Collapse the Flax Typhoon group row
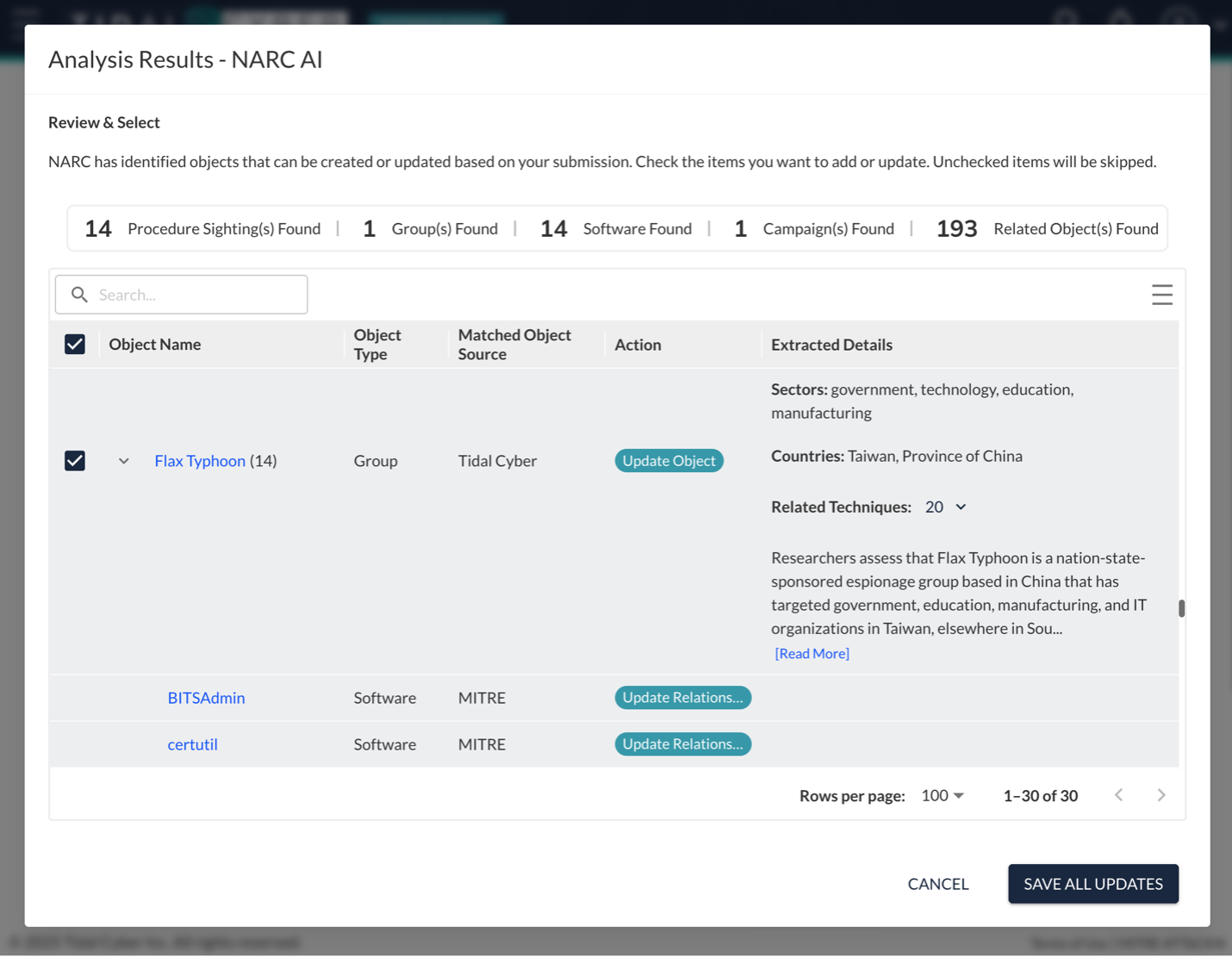Screen dimensions: 1232x958 click(x=124, y=461)
